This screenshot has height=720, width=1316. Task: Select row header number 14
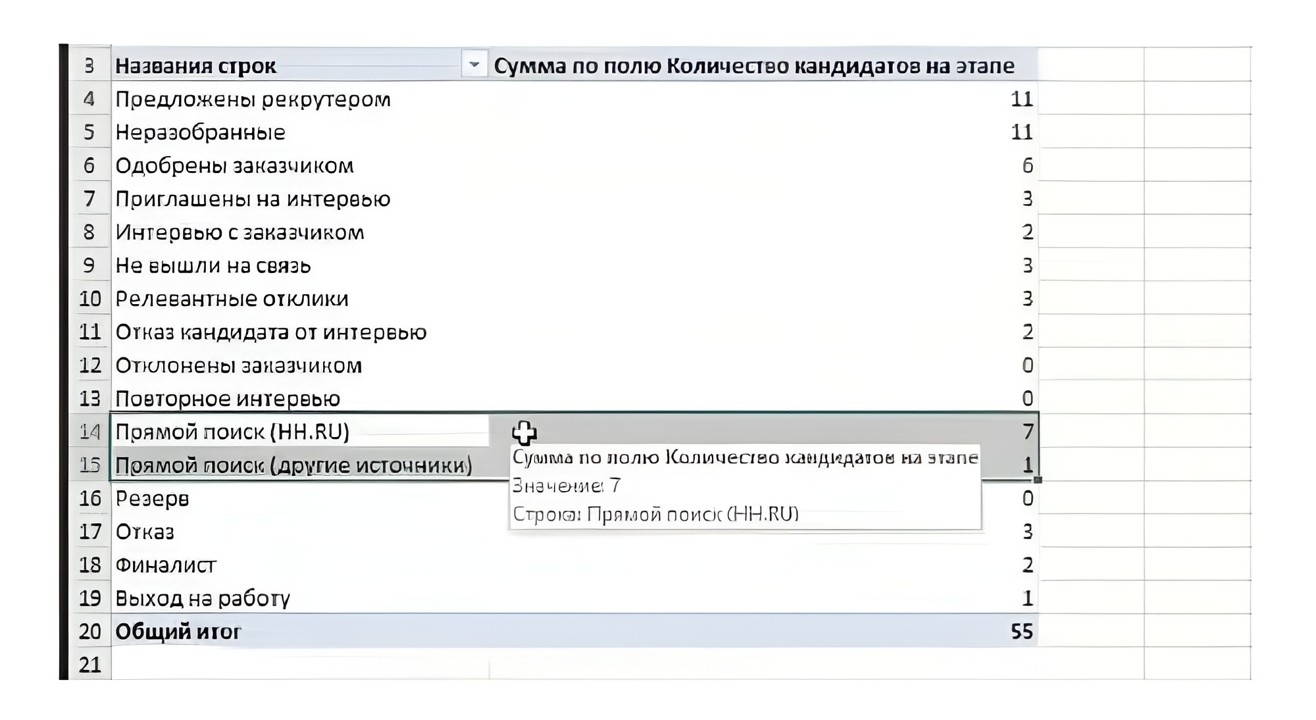tap(89, 432)
